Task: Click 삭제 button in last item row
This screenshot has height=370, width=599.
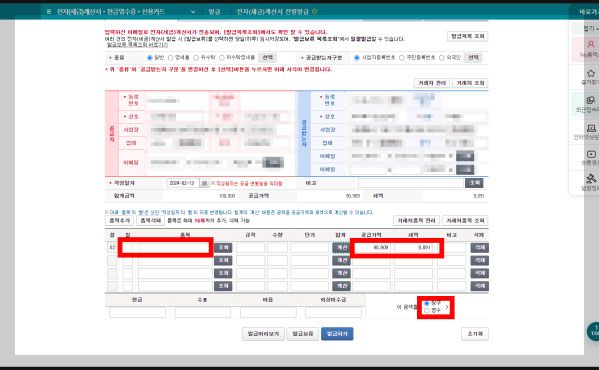Action: tap(479, 286)
